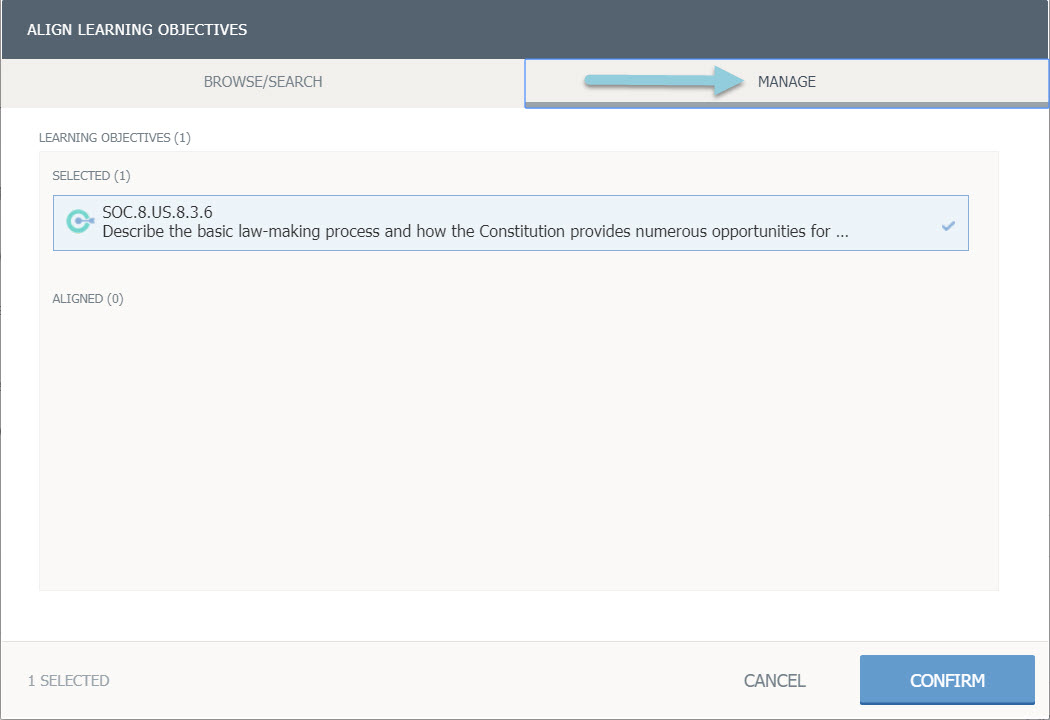Click the ellipsis ending the truncated description
This screenshot has width=1050, height=720.
pos(842,231)
